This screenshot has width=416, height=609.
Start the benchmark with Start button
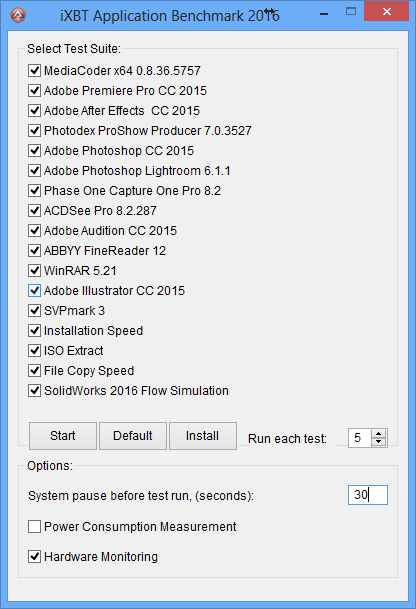[x=63, y=436]
